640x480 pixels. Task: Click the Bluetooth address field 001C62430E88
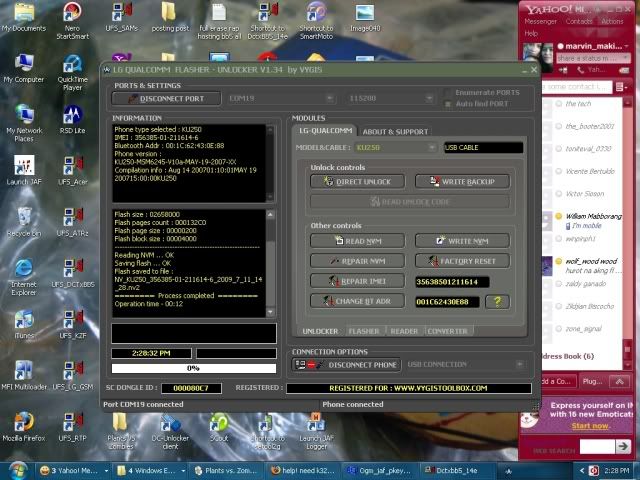click(x=447, y=302)
